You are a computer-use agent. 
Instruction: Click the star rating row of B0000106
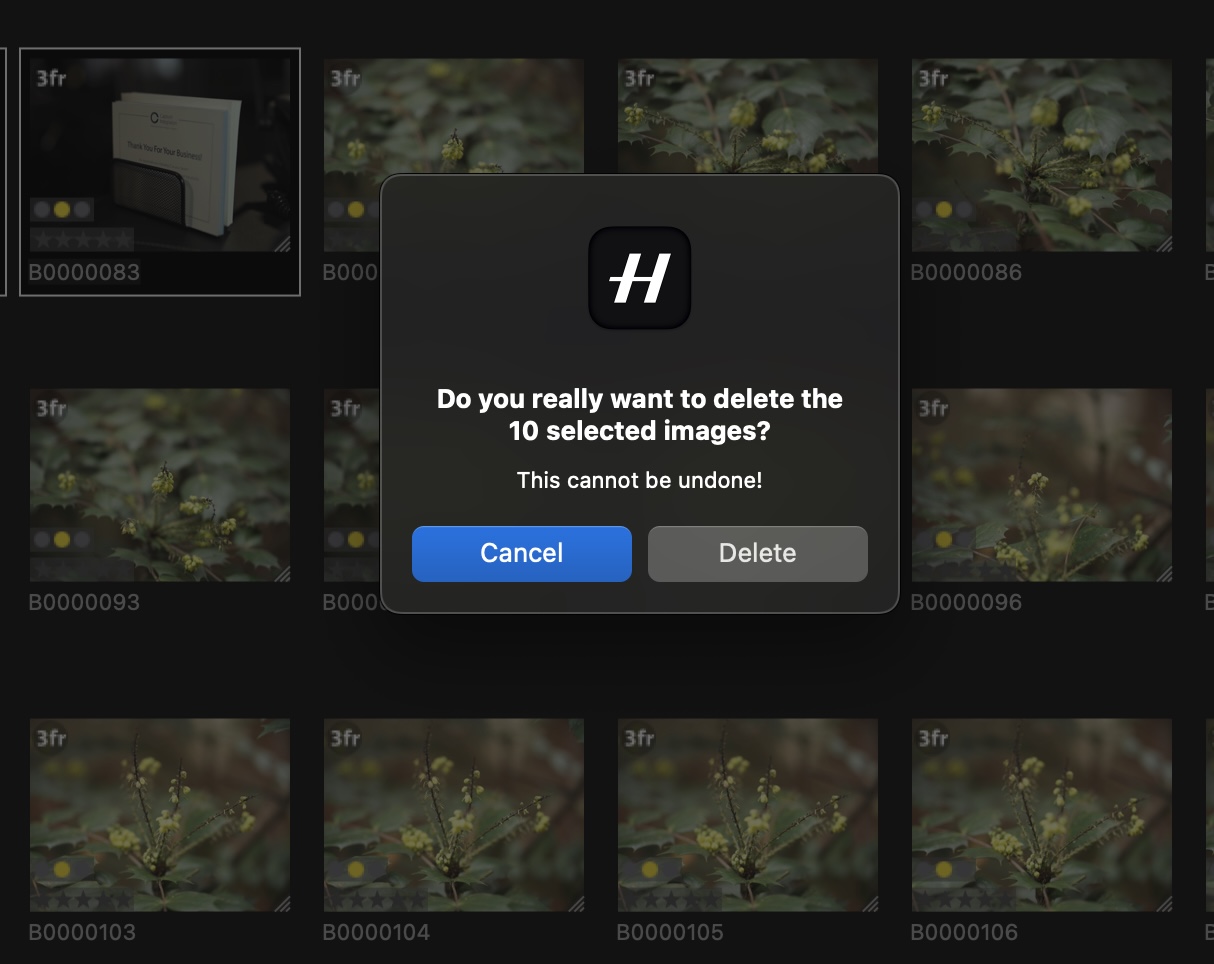pyautogui.click(x=964, y=900)
